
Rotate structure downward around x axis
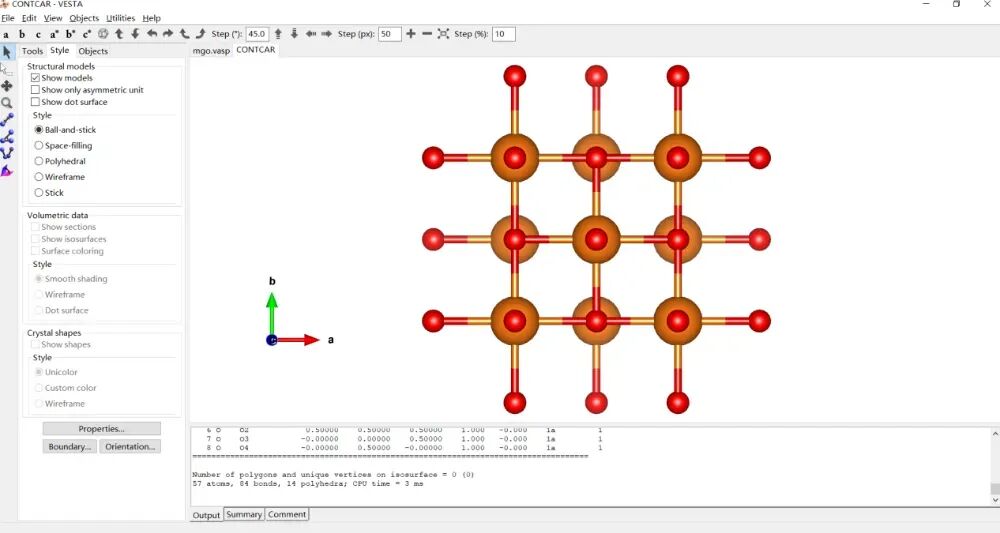point(135,34)
